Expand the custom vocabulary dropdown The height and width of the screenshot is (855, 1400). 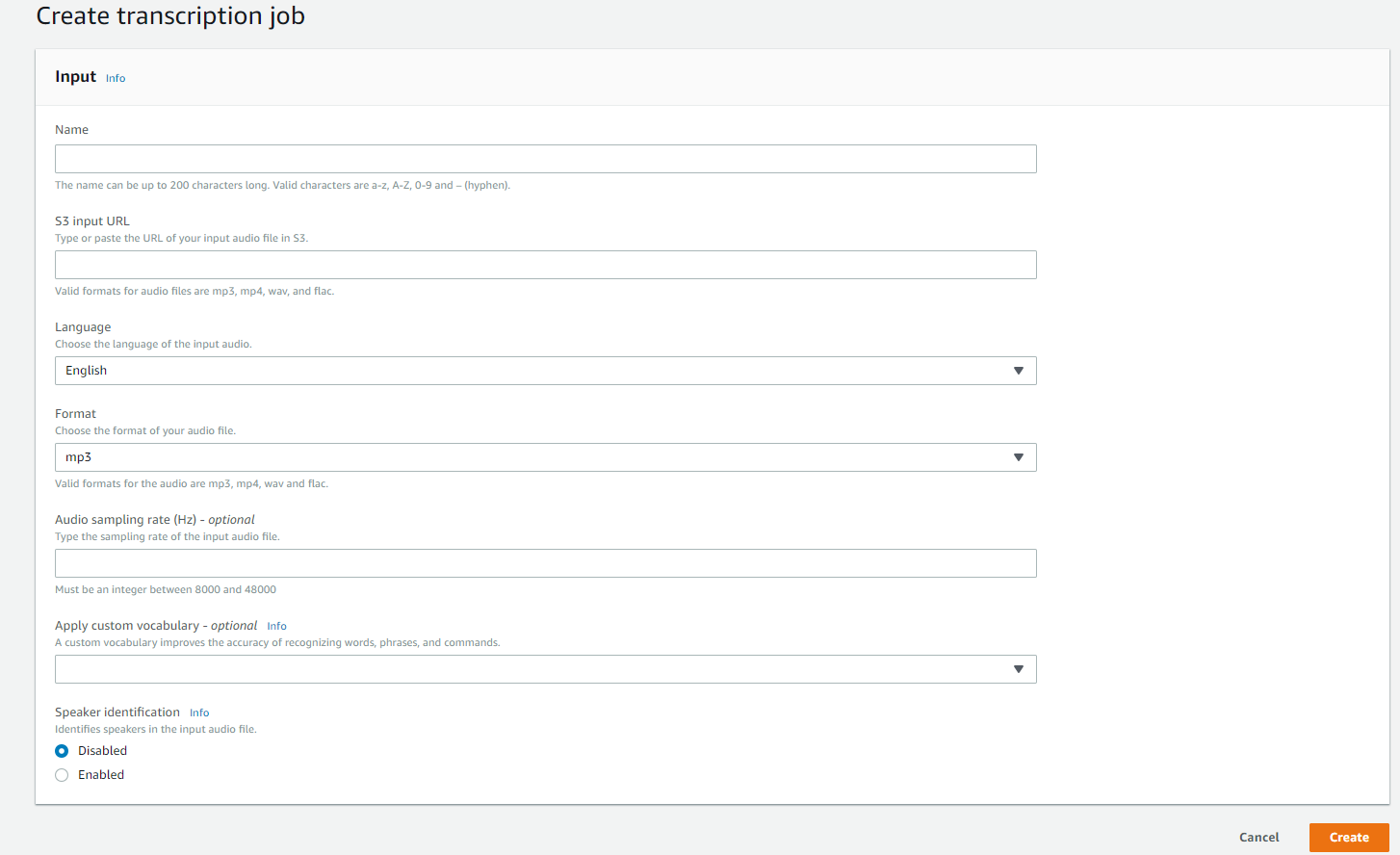pyautogui.click(x=545, y=669)
